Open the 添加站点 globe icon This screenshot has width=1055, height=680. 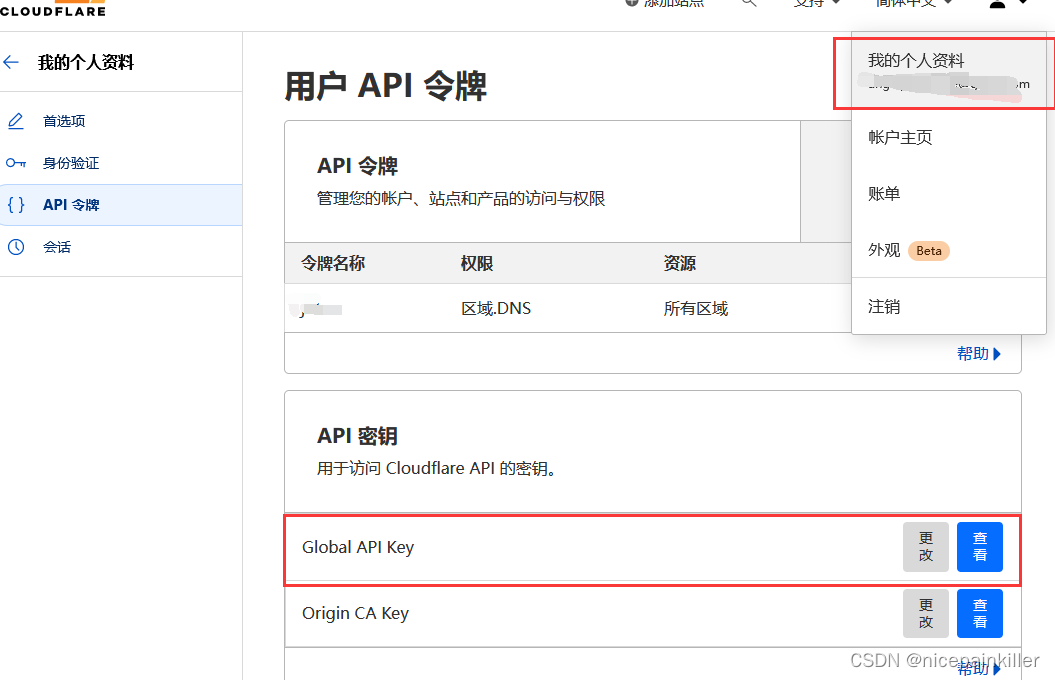(x=631, y=4)
